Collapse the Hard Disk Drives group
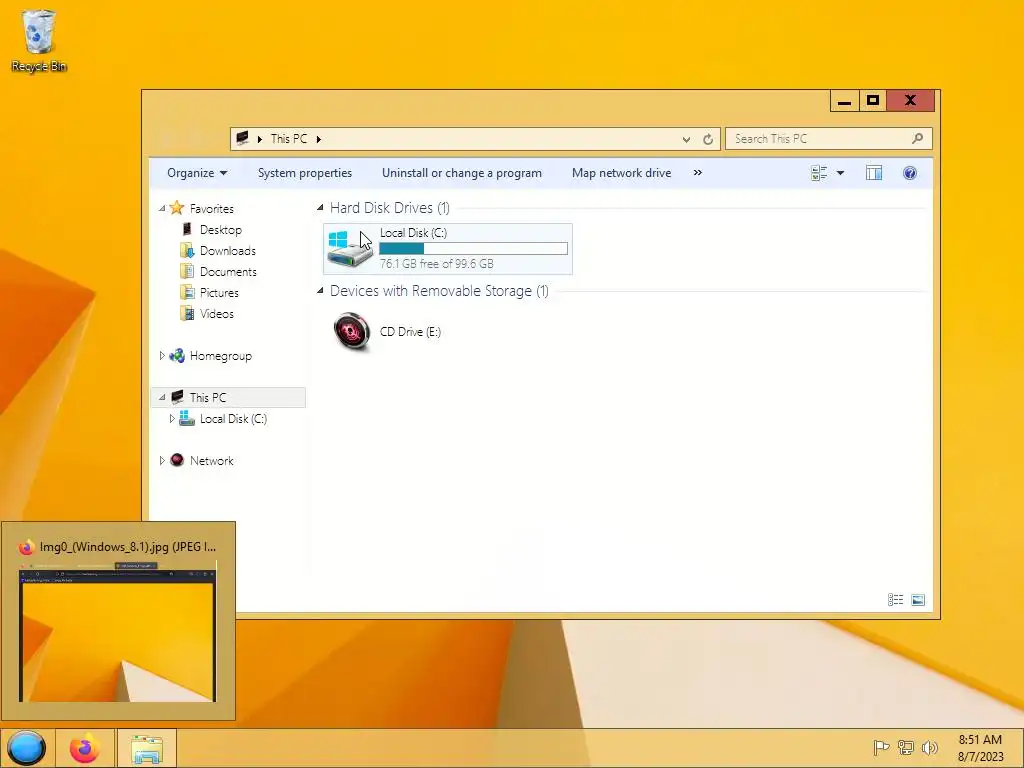 click(x=320, y=208)
